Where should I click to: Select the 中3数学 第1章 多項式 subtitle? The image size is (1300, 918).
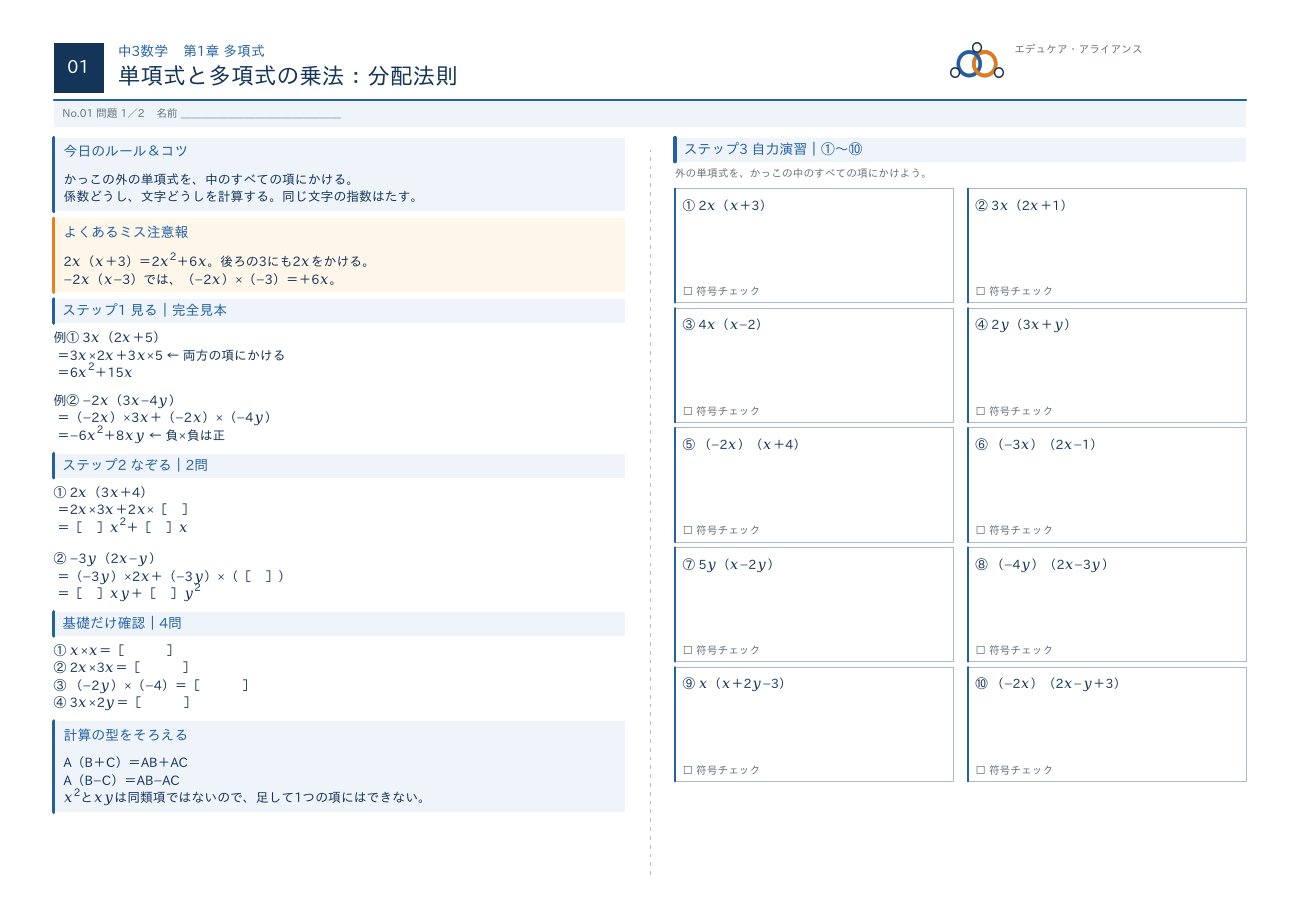click(x=191, y=50)
